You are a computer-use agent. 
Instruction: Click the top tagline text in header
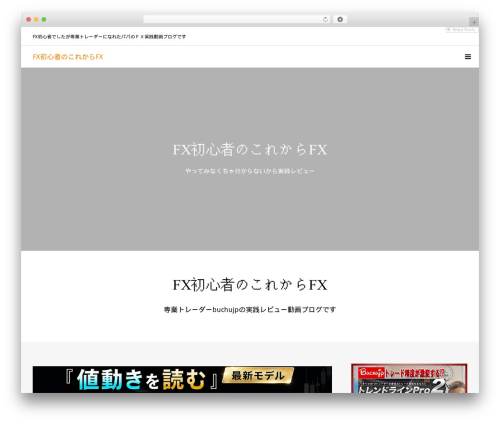109,37
